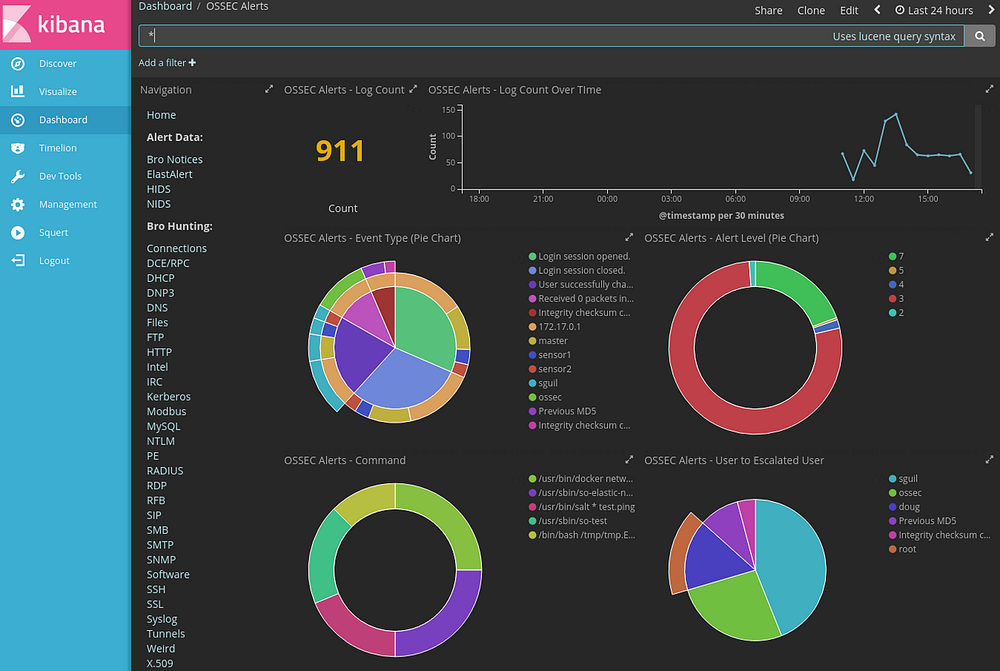This screenshot has width=1000, height=671.
Task: Open the HIDS link
Action: click(158, 189)
